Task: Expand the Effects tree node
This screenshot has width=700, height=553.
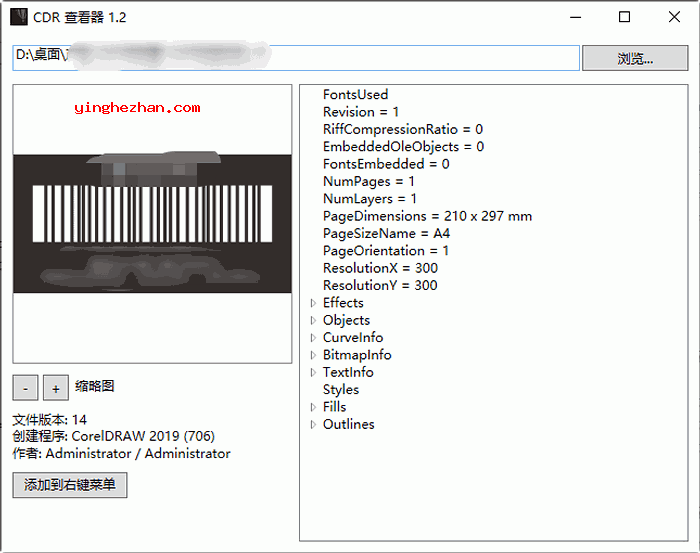Action: pos(313,303)
